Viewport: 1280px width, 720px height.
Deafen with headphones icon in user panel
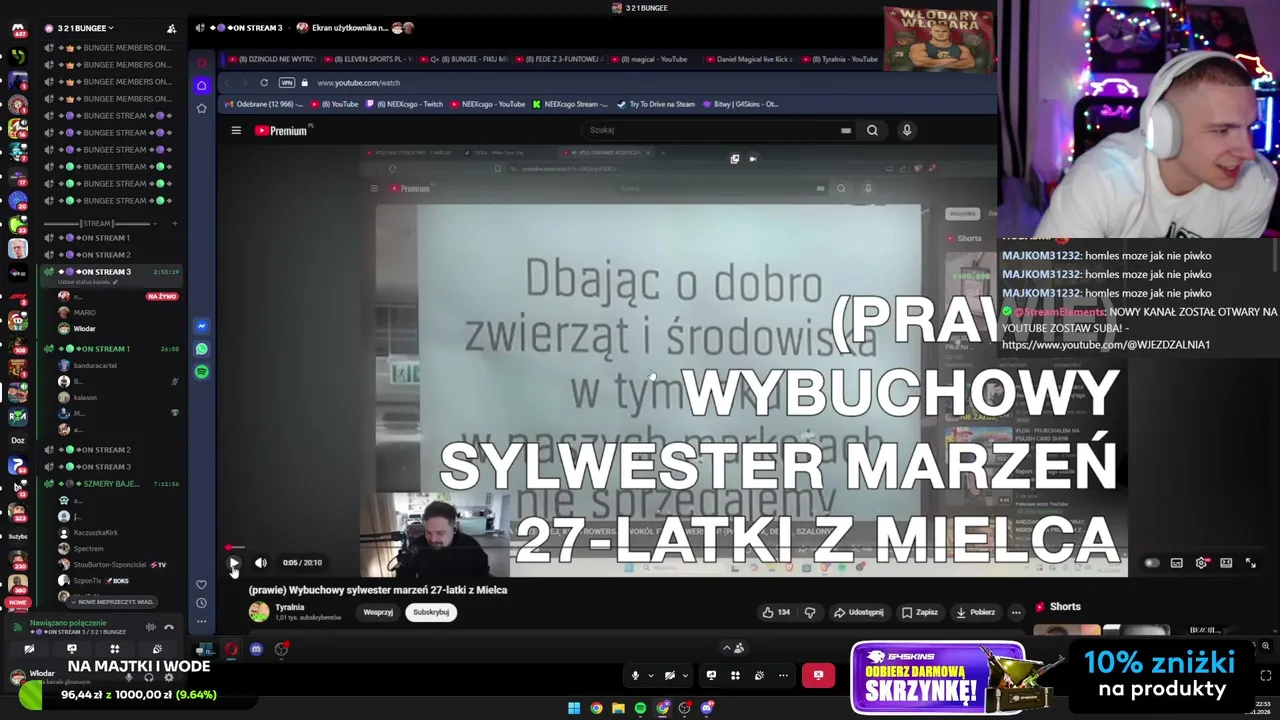(x=149, y=677)
